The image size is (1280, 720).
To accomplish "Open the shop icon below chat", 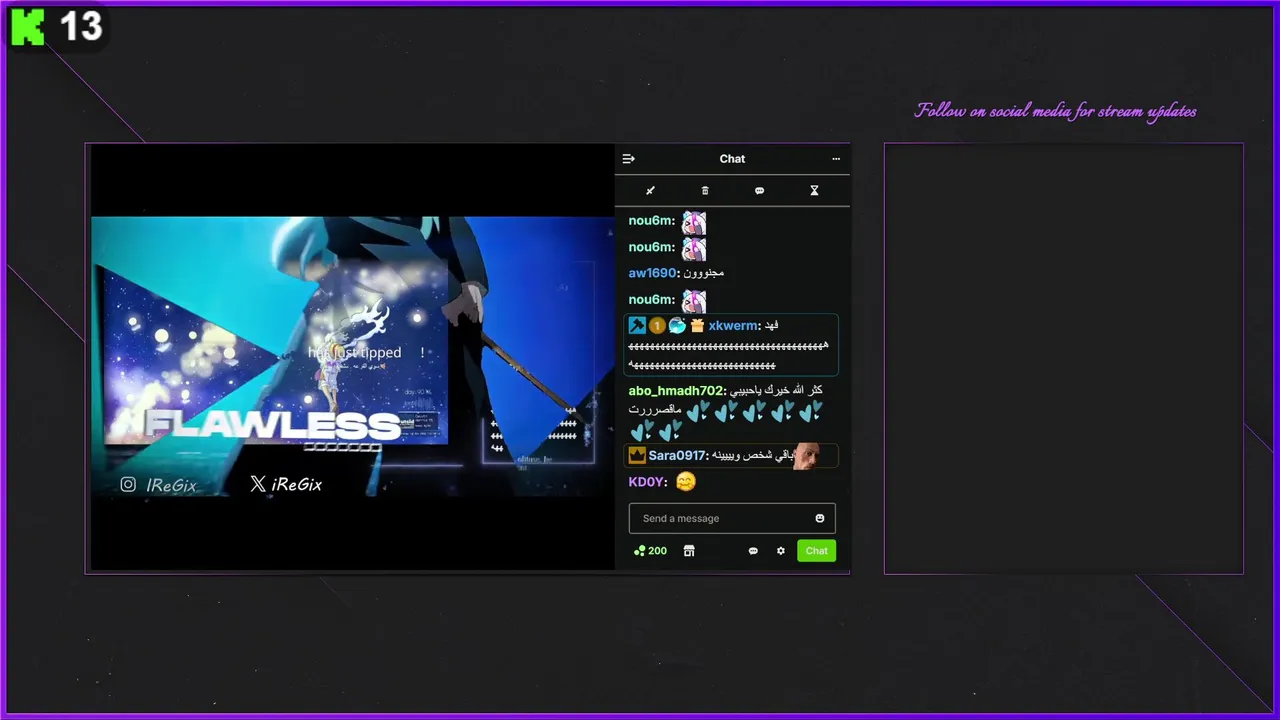I will (x=689, y=551).
